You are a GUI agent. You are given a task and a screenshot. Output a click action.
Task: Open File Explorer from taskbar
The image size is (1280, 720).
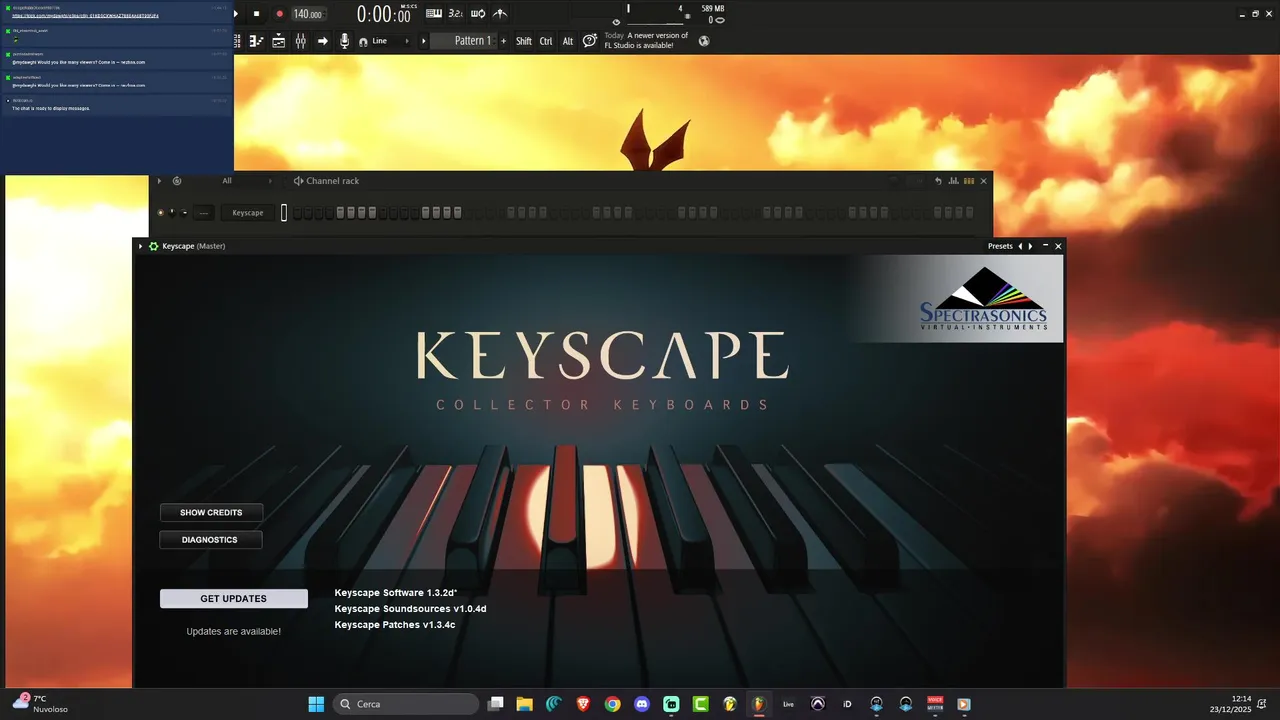point(524,704)
